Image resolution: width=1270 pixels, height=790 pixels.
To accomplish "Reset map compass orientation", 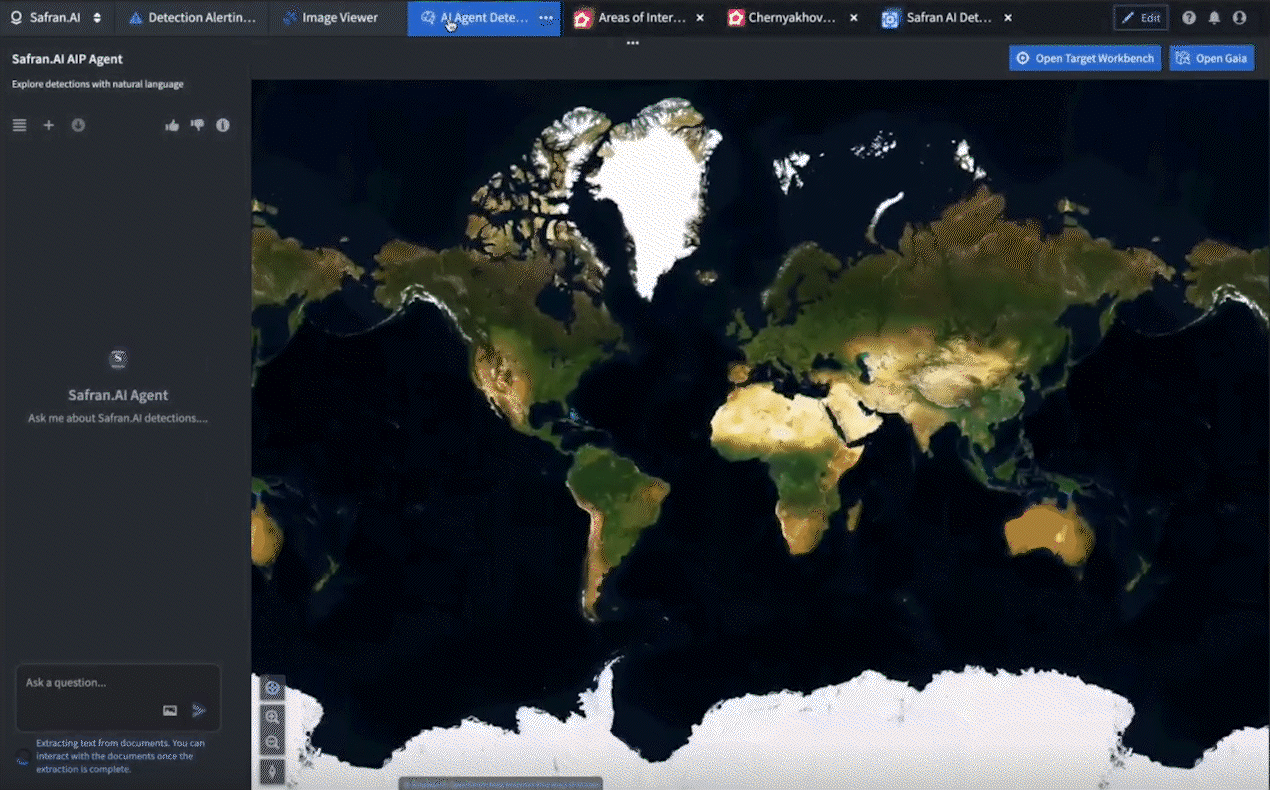I will click(272, 771).
